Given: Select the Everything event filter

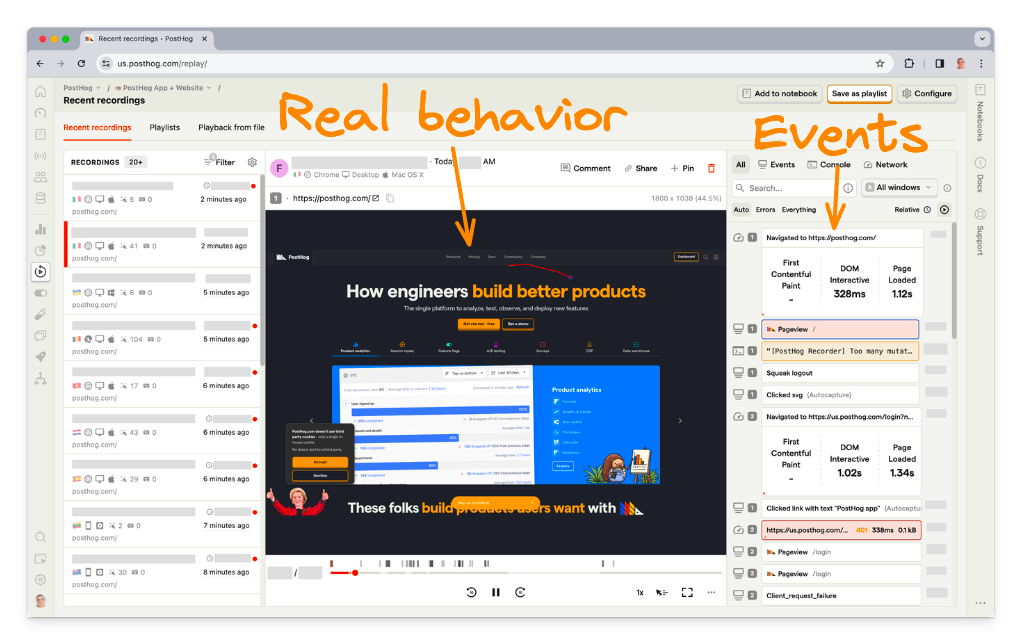Looking at the screenshot, I should click(x=798, y=210).
